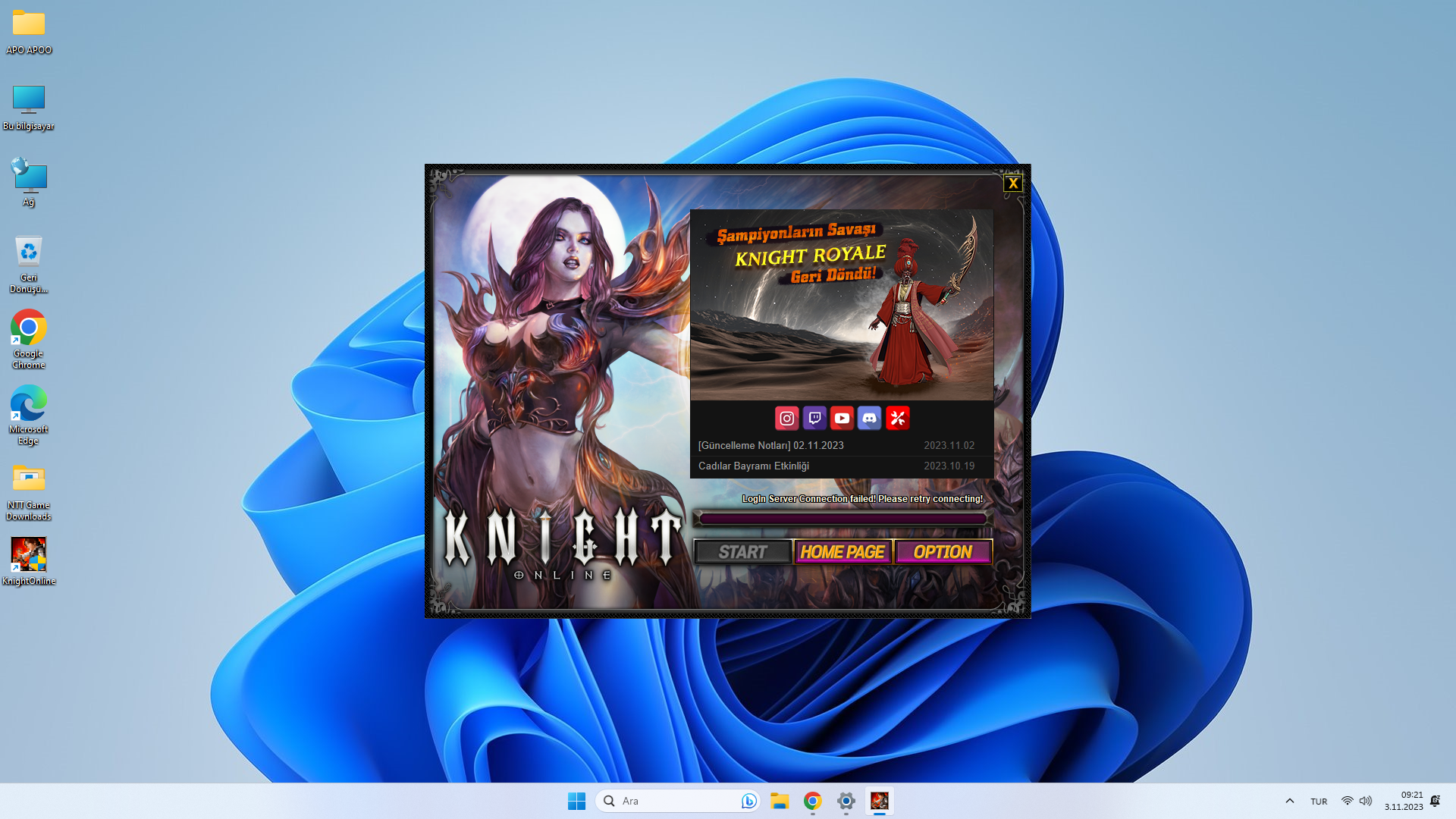Toggle the volume icon in system tray

[1365, 800]
